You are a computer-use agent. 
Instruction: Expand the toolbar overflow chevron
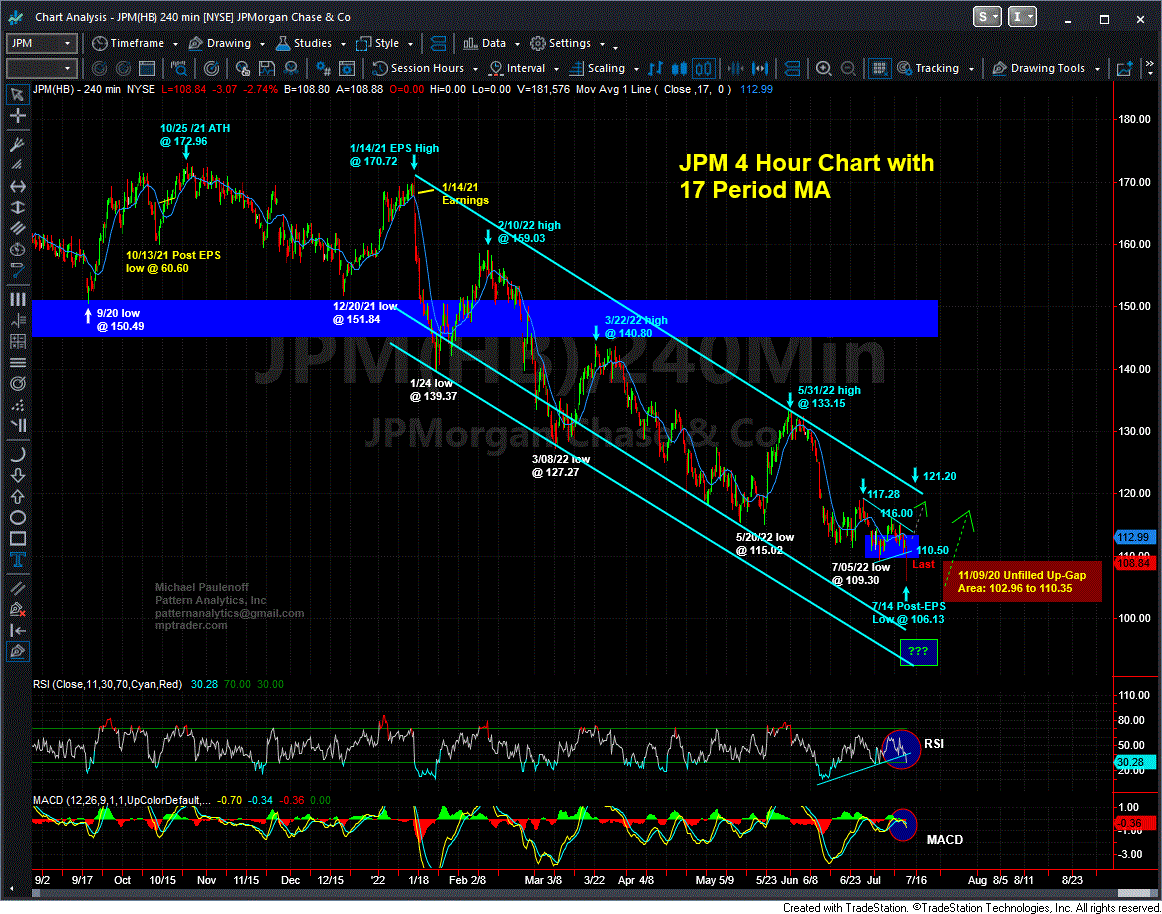1149,68
